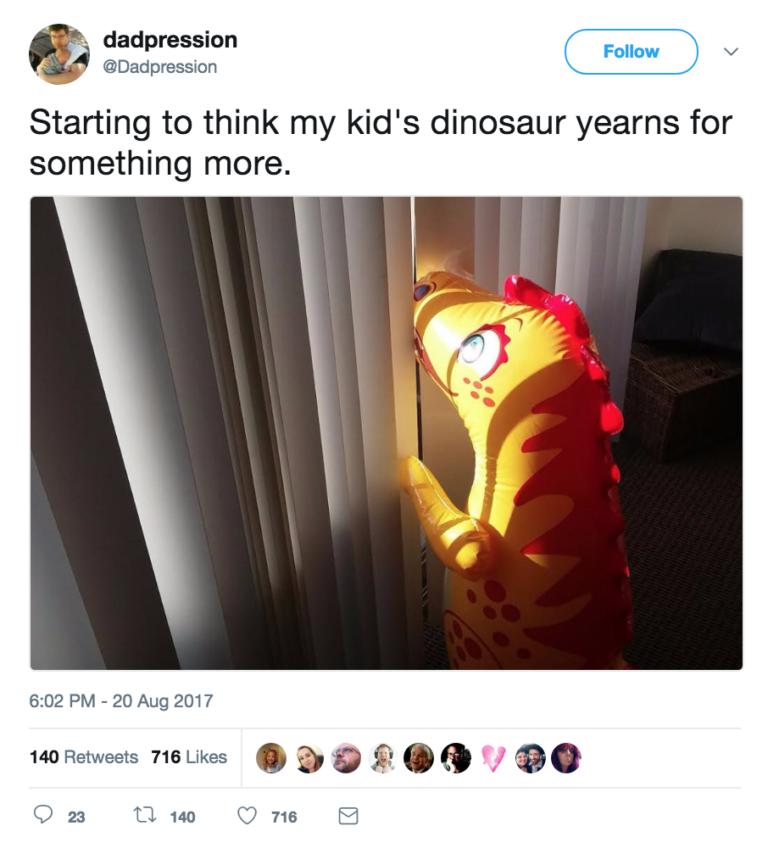The width and height of the screenshot is (768, 848).
Task: Open dadpression profile avatar
Action: (59, 54)
